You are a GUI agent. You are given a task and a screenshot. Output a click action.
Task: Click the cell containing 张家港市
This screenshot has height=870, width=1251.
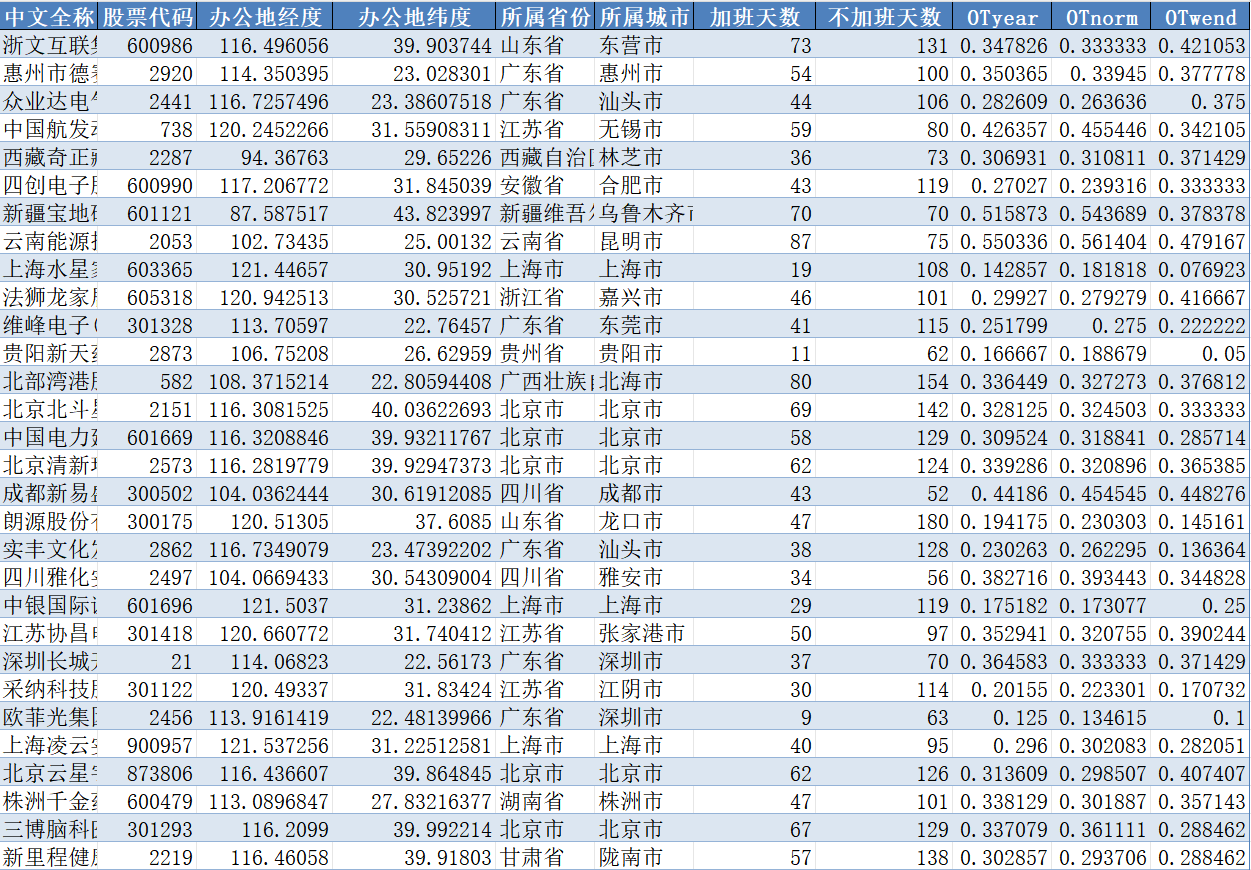[644, 634]
